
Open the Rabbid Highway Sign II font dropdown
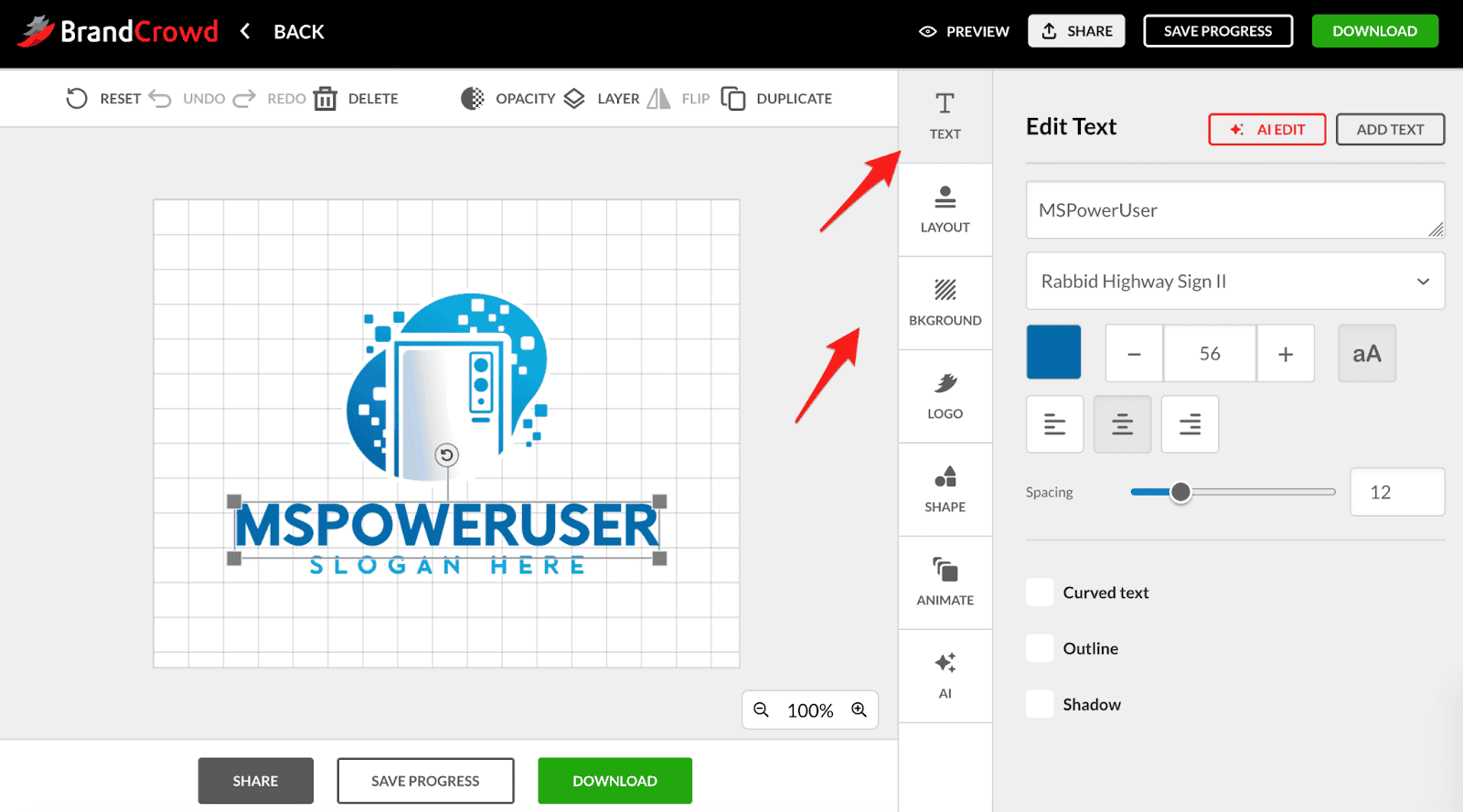coord(1235,282)
